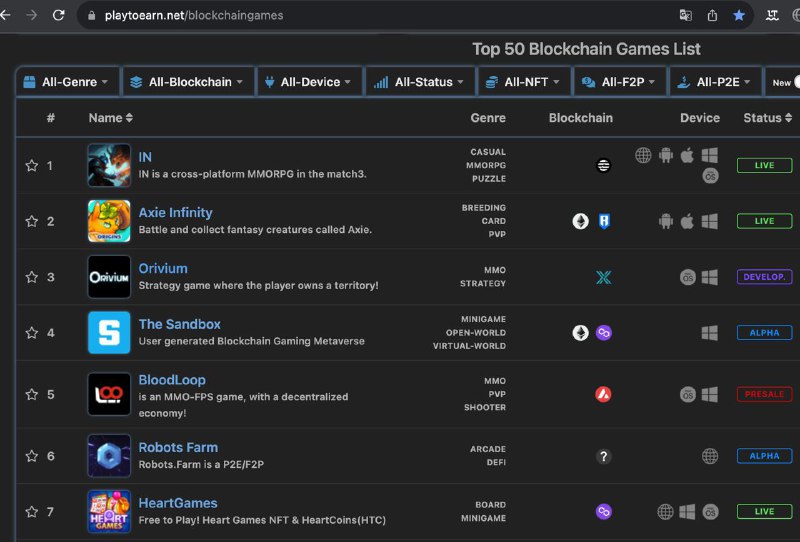This screenshot has width=800, height=542.
Task: Open the All-NFT filter dropdown
Action: [x=524, y=82]
